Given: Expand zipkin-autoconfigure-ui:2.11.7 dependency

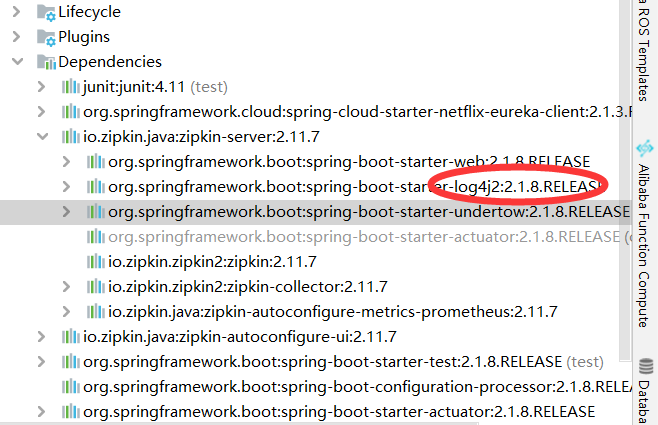Looking at the screenshot, I should (x=41, y=336).
